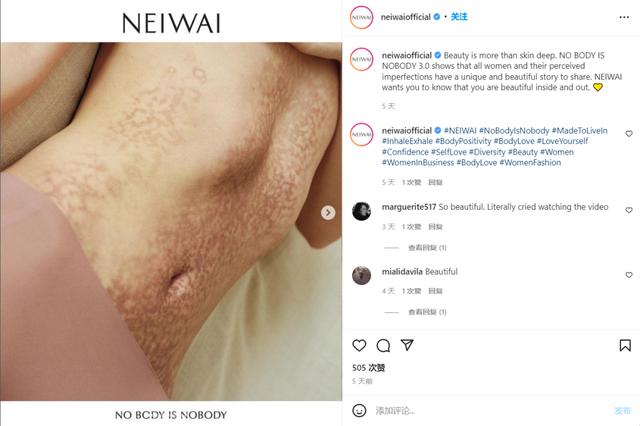Open the comment bubble icon
The height and width of the screenshot is (426, 640).
[x=383, y=346]
